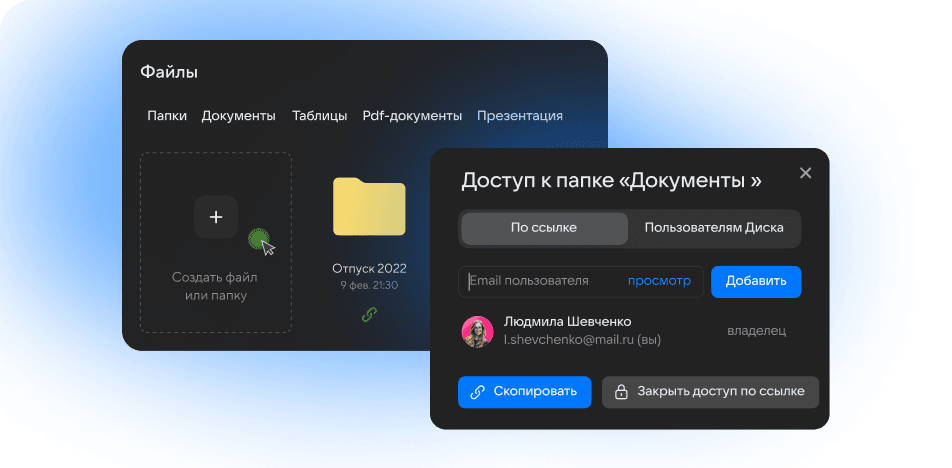Select the По ссылке access option
This screenshot has height=468, width=952.
point(545,228)
